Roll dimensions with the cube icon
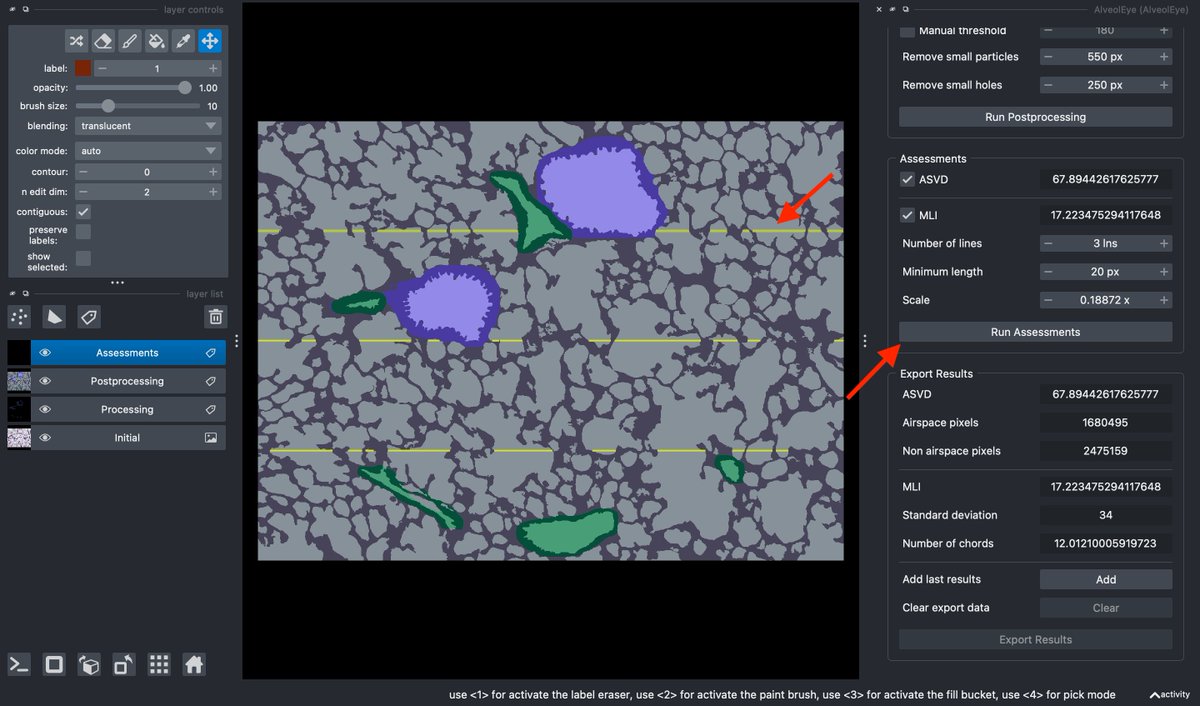Screen dimensions: 1200x706 [x=89, y=664]
